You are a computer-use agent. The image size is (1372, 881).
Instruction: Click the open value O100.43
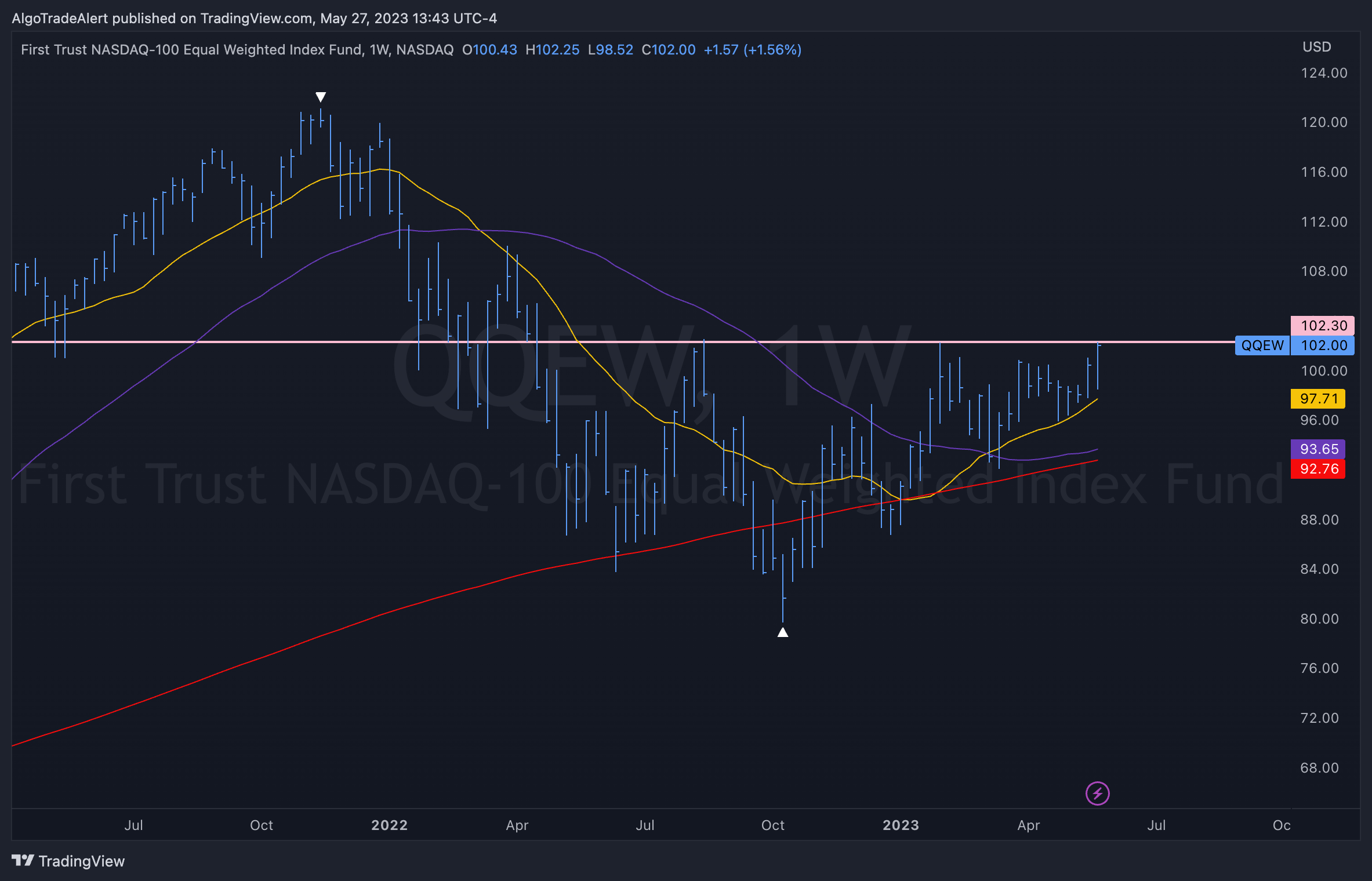pos(489,50)
